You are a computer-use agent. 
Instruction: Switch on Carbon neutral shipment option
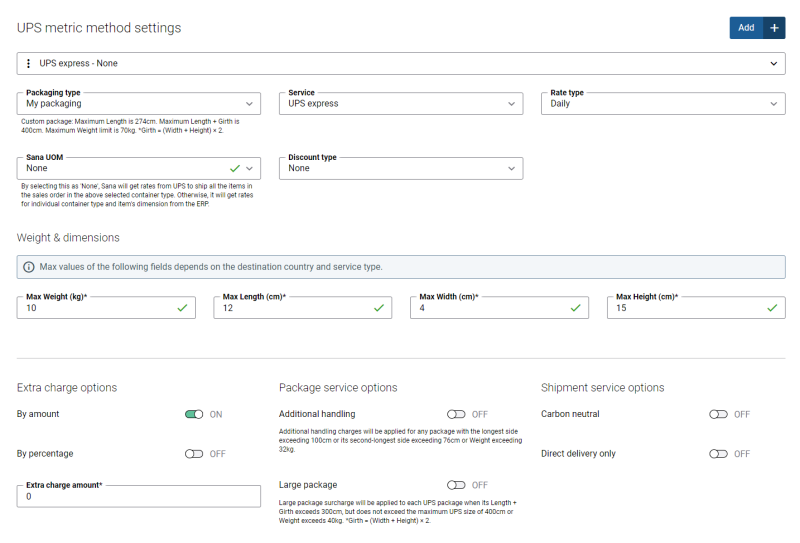(718, 414)
